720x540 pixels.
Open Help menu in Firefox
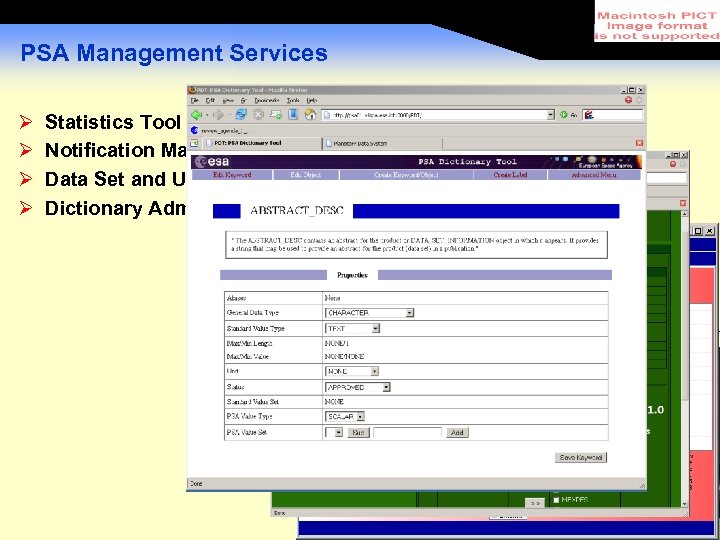[312, 100]
